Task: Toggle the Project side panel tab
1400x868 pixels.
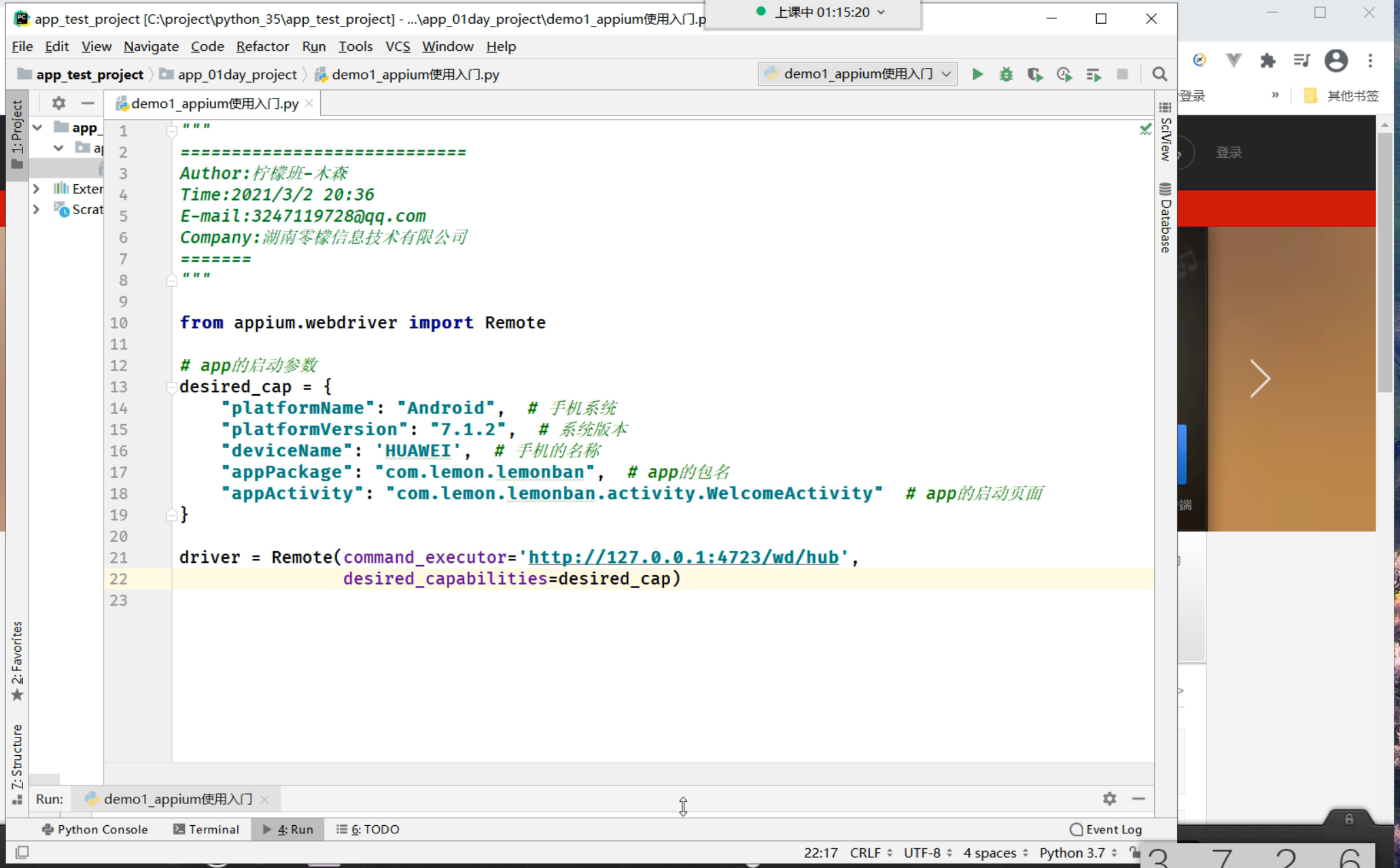Action: coord(17,135)
